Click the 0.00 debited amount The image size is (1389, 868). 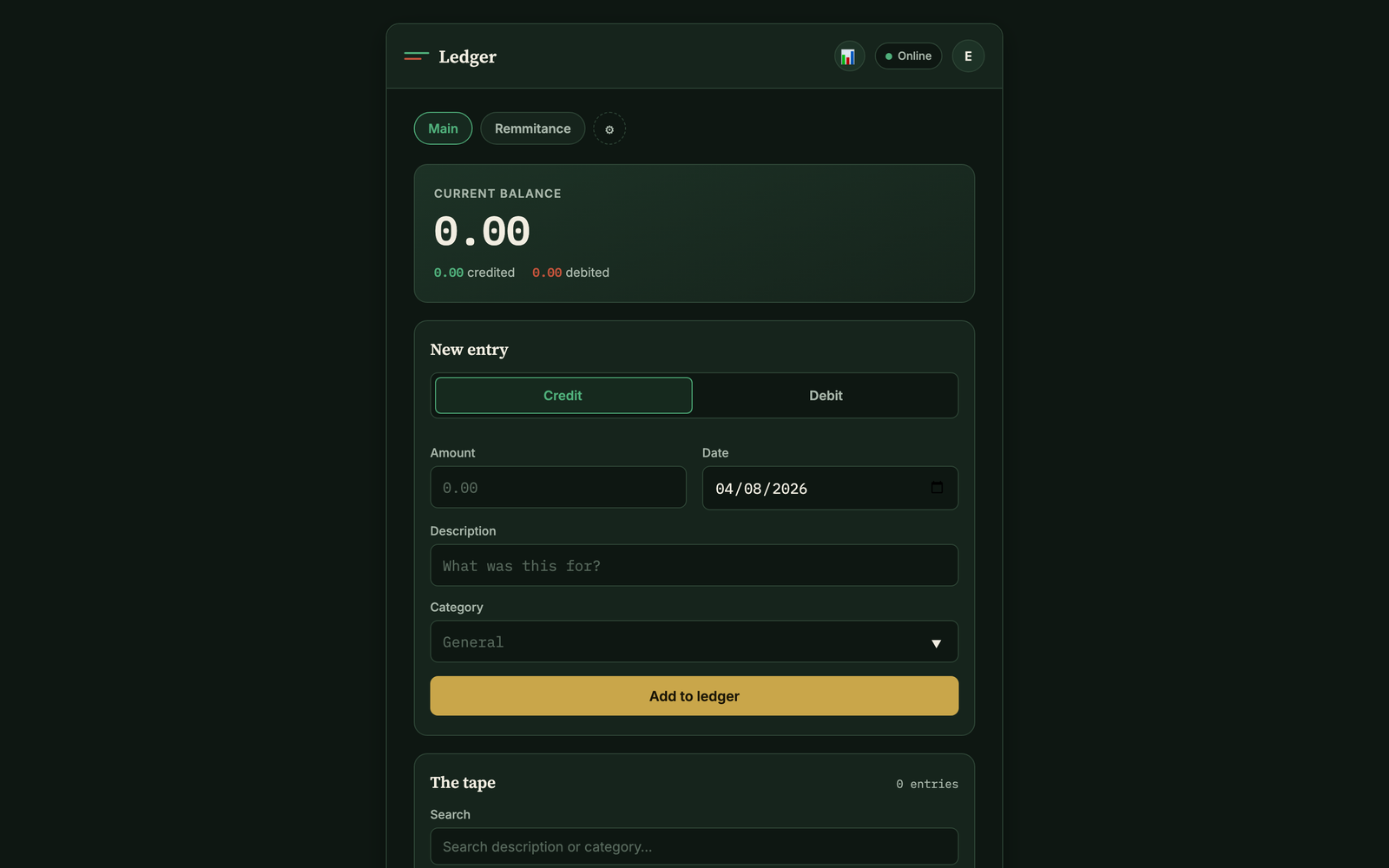coord(547,273)
